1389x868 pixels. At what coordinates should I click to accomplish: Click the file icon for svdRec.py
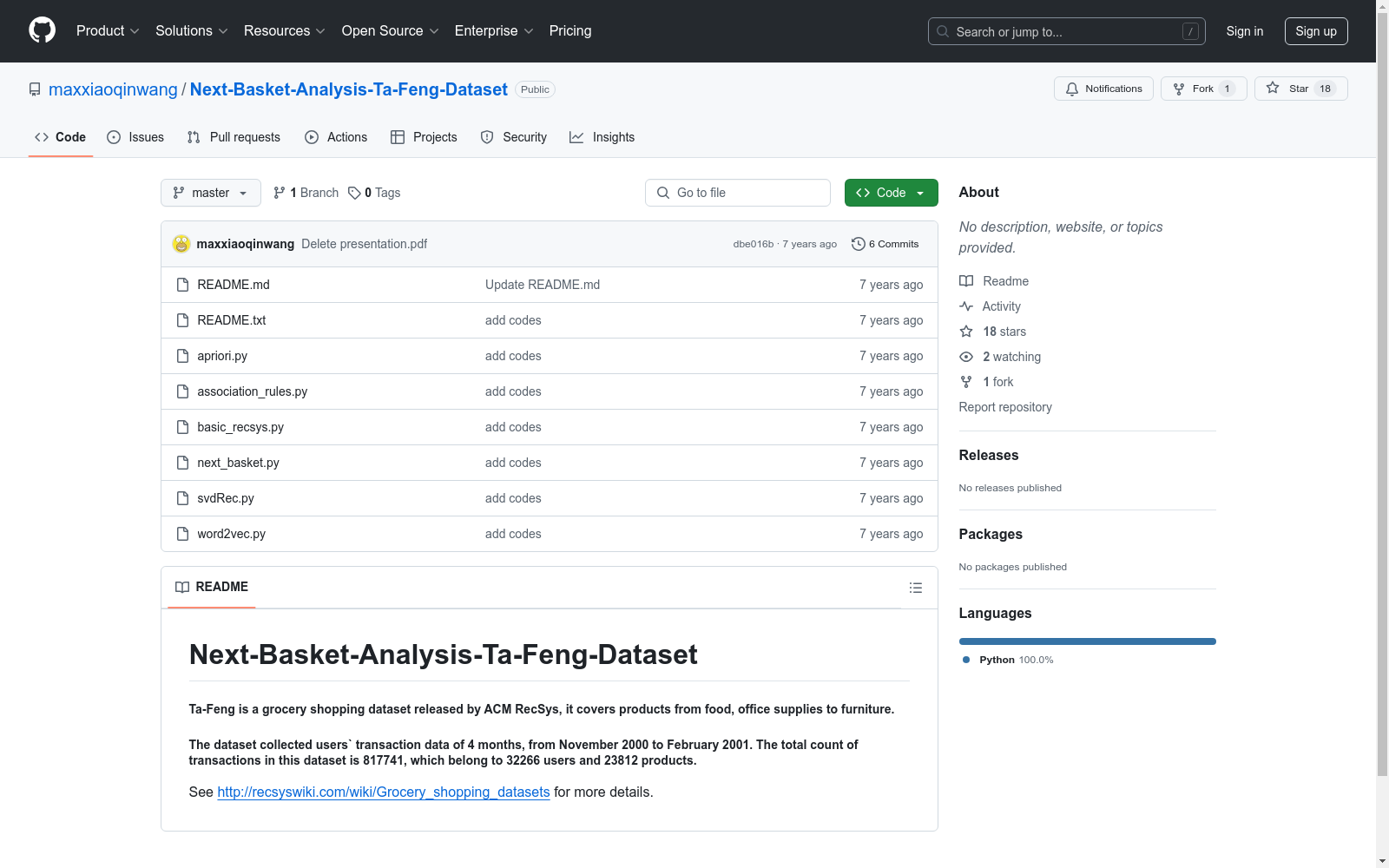pos(182,498)
